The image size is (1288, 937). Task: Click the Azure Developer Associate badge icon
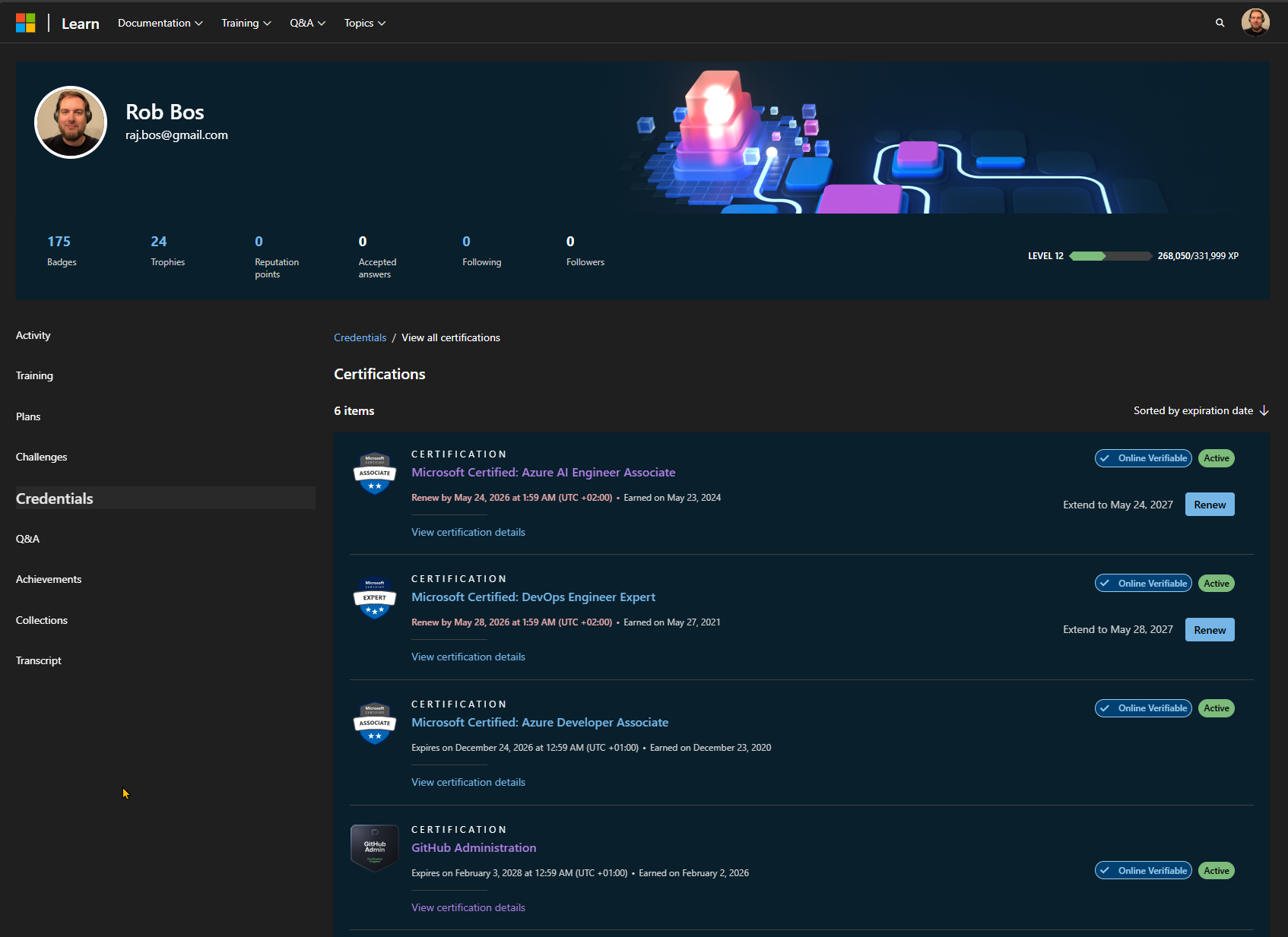click(375, 723)
